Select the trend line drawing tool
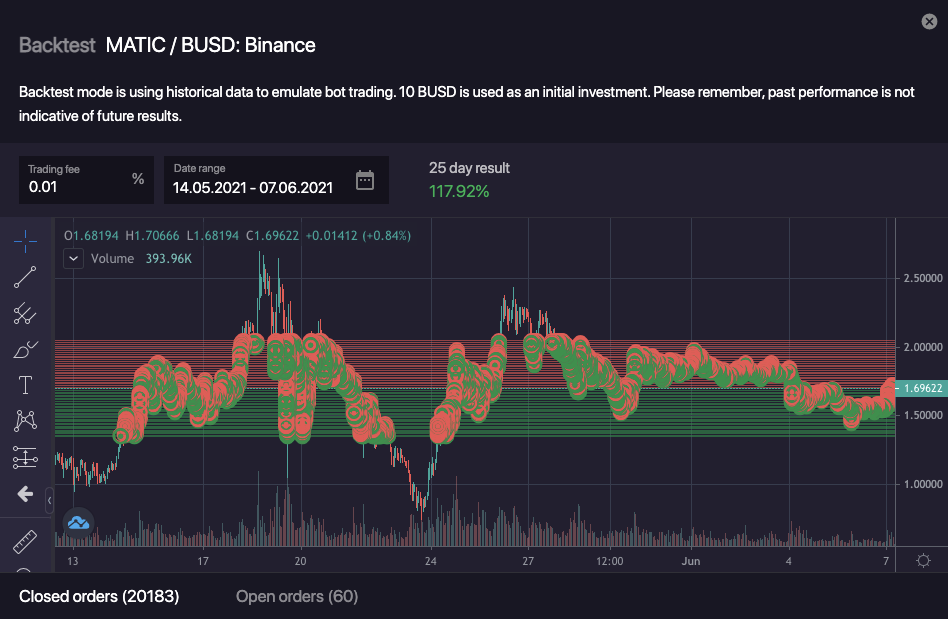This screenshot has width=948, height=619. pos(25,277)
